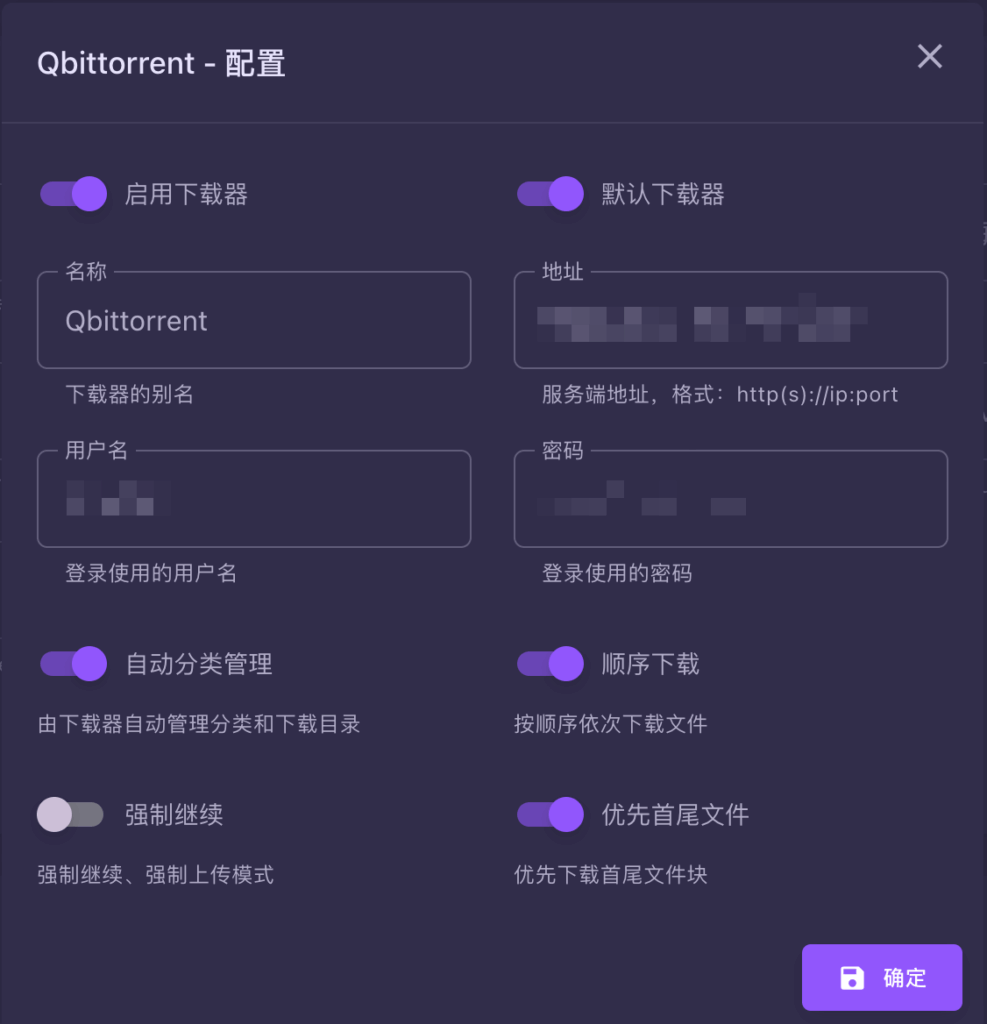This screenshot has width=987, height=1024.
Task: Click the 启用下载器 label text
Action: click(186, 194)
